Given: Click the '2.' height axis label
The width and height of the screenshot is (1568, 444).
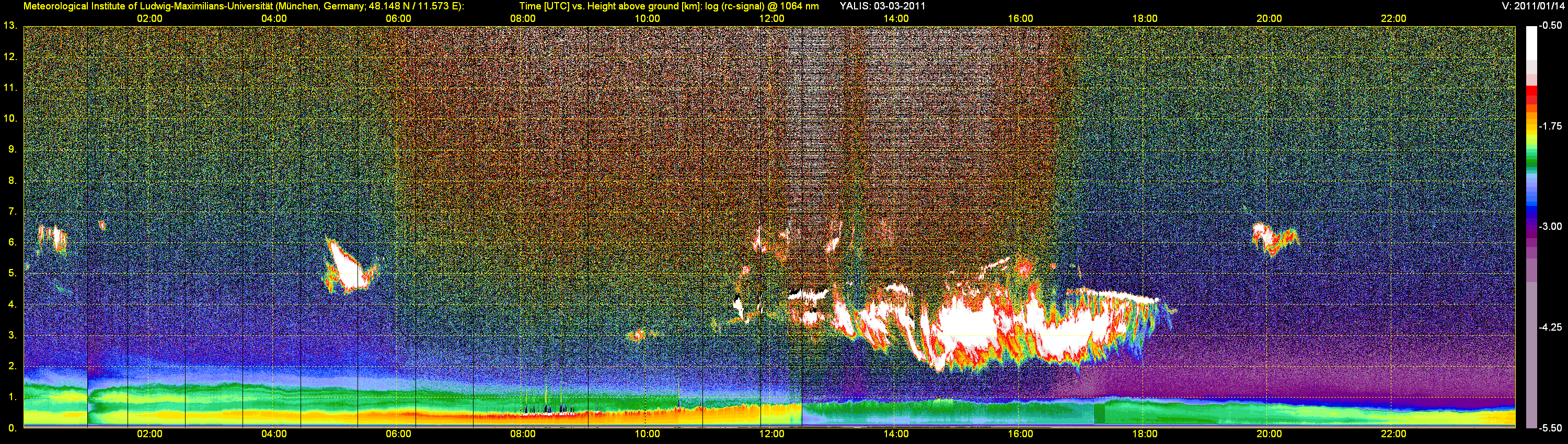Looking at the screenshot, I should pyautogui.click(x=12, y=366).
